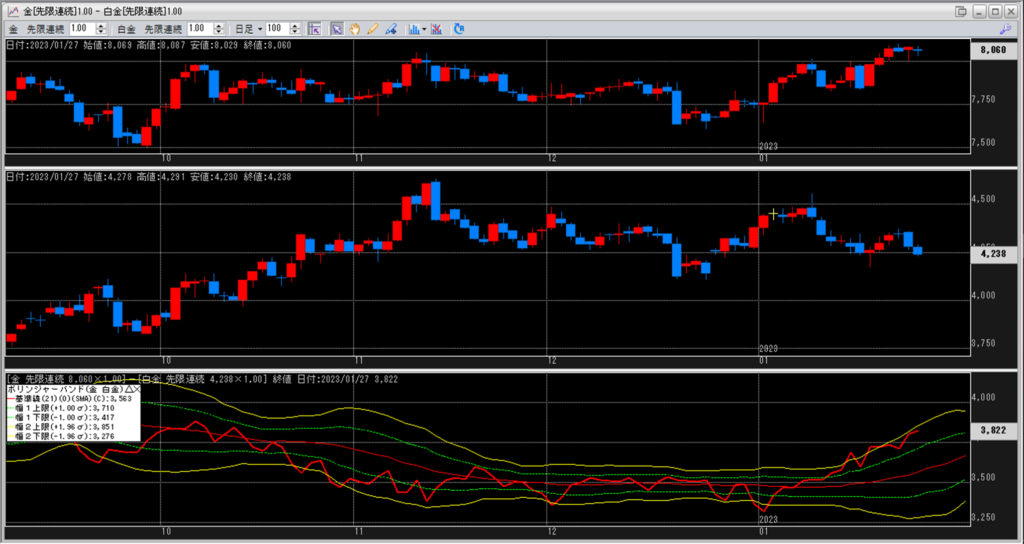This screenshot has width=1024, height=544.
Task: Click the reload chart icon
Action: point(459,29)
